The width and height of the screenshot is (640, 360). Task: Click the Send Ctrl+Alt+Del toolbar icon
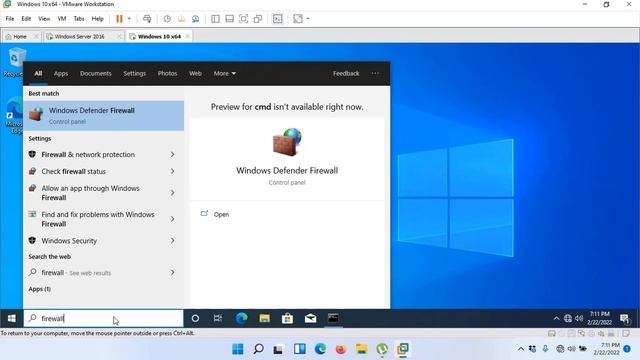147,19
